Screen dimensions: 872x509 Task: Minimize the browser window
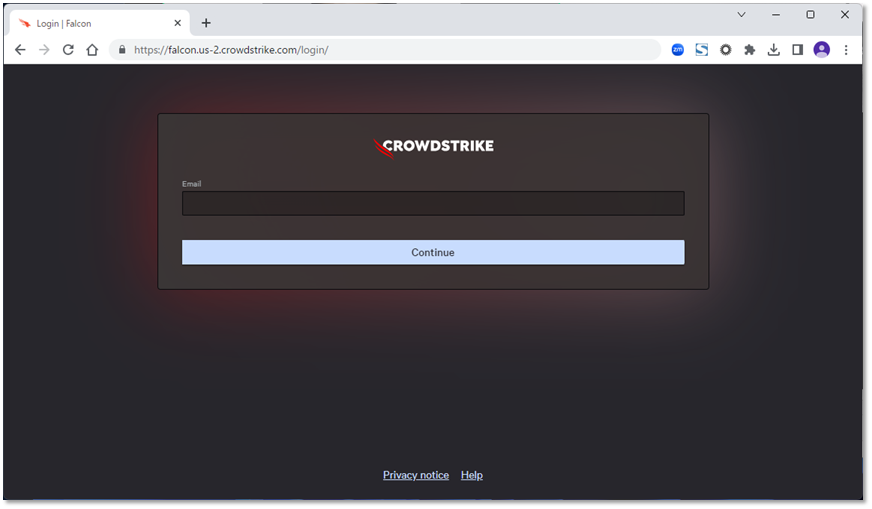(x=776, y=15)
